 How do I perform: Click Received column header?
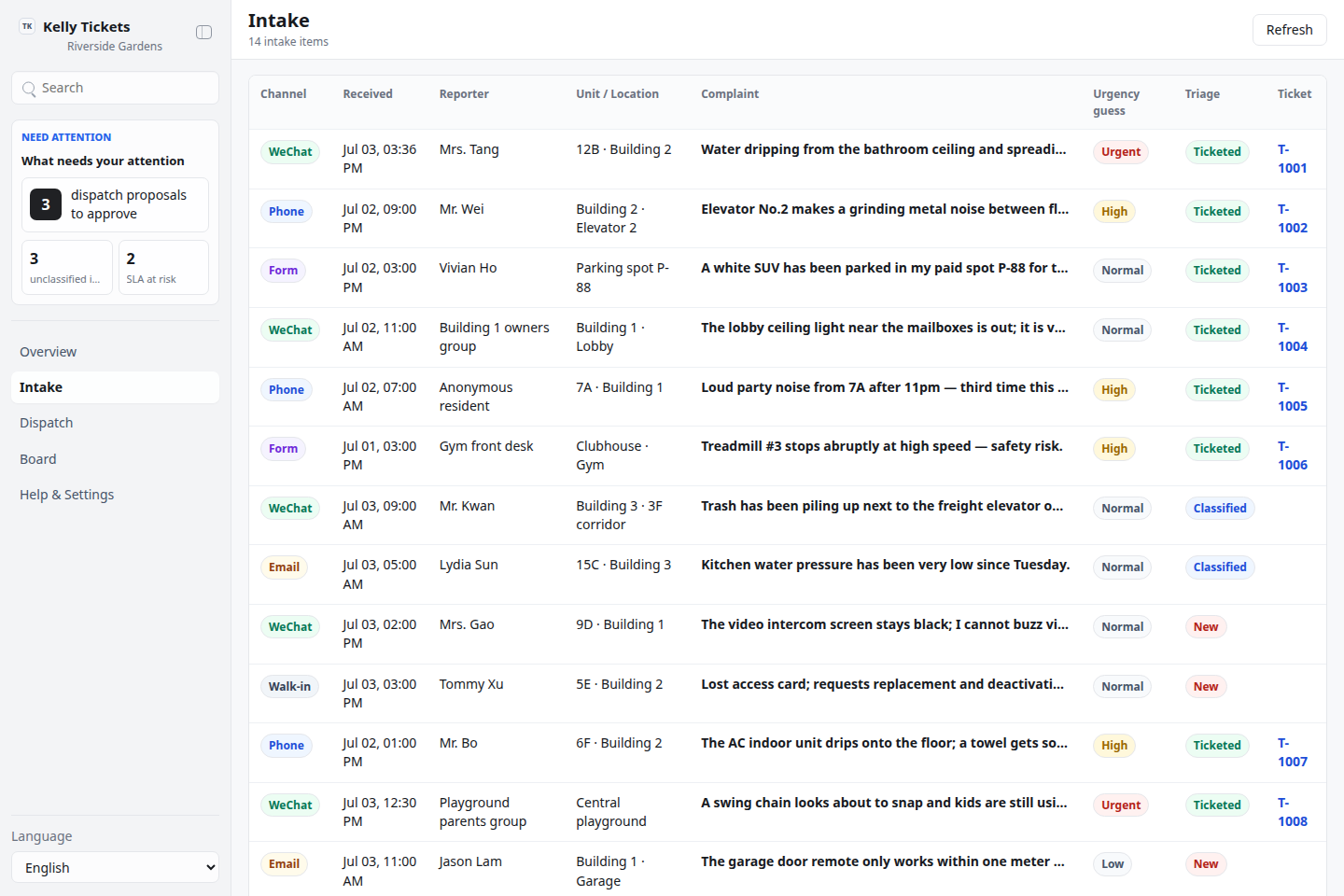click(x=368, y=94)
